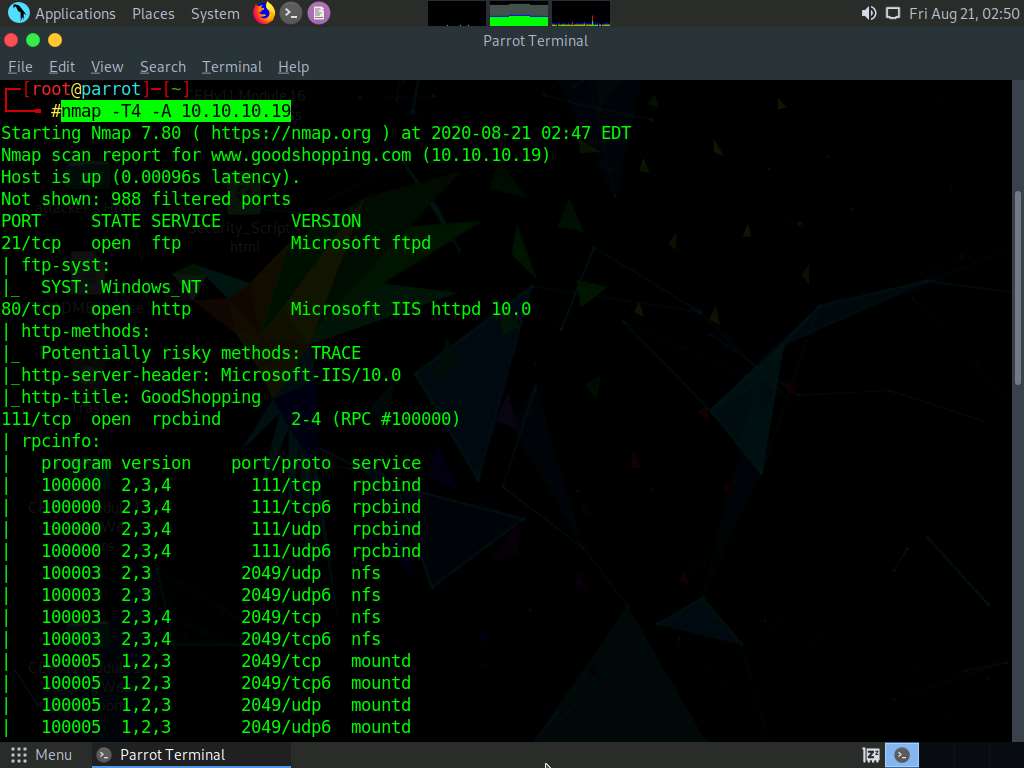
Task: Open the Places menu
Action: [153, 14]
